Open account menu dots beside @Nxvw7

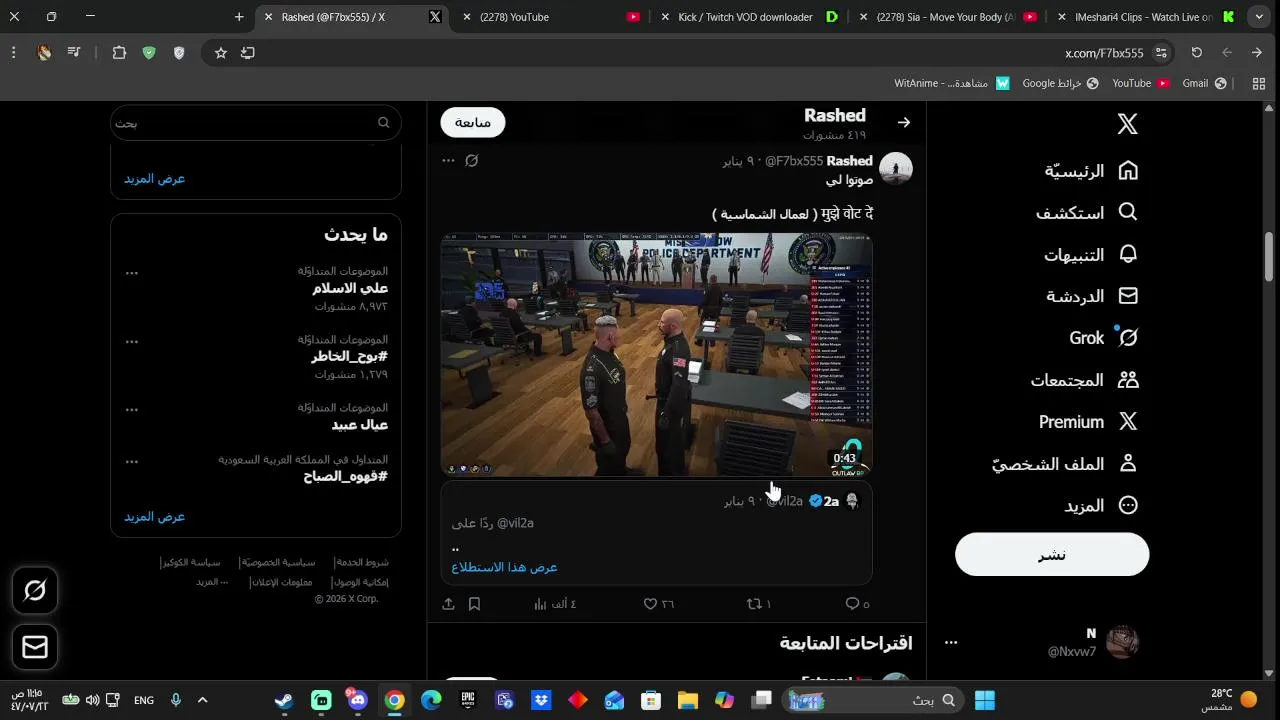(x=951, y=642)
